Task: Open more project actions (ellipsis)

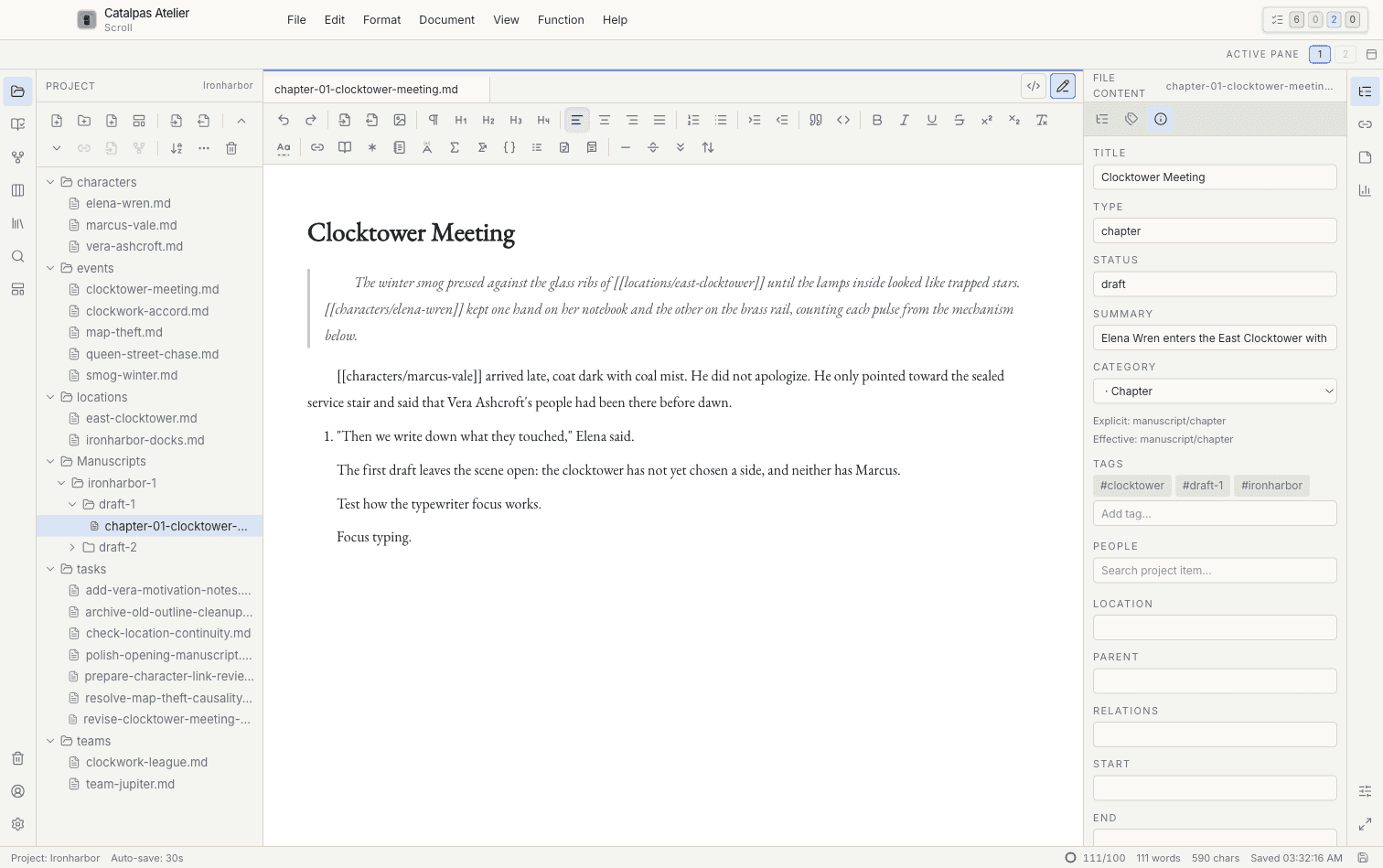Action: [204, 148]
